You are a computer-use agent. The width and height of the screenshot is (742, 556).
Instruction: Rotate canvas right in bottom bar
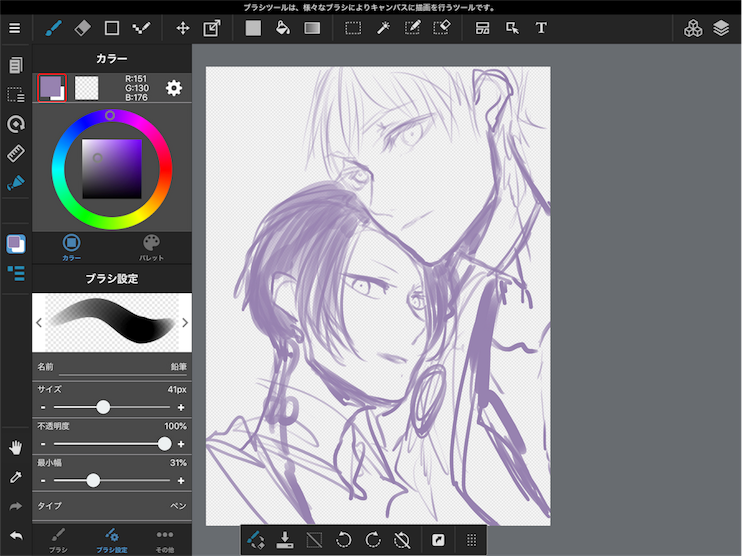(373, 540)
